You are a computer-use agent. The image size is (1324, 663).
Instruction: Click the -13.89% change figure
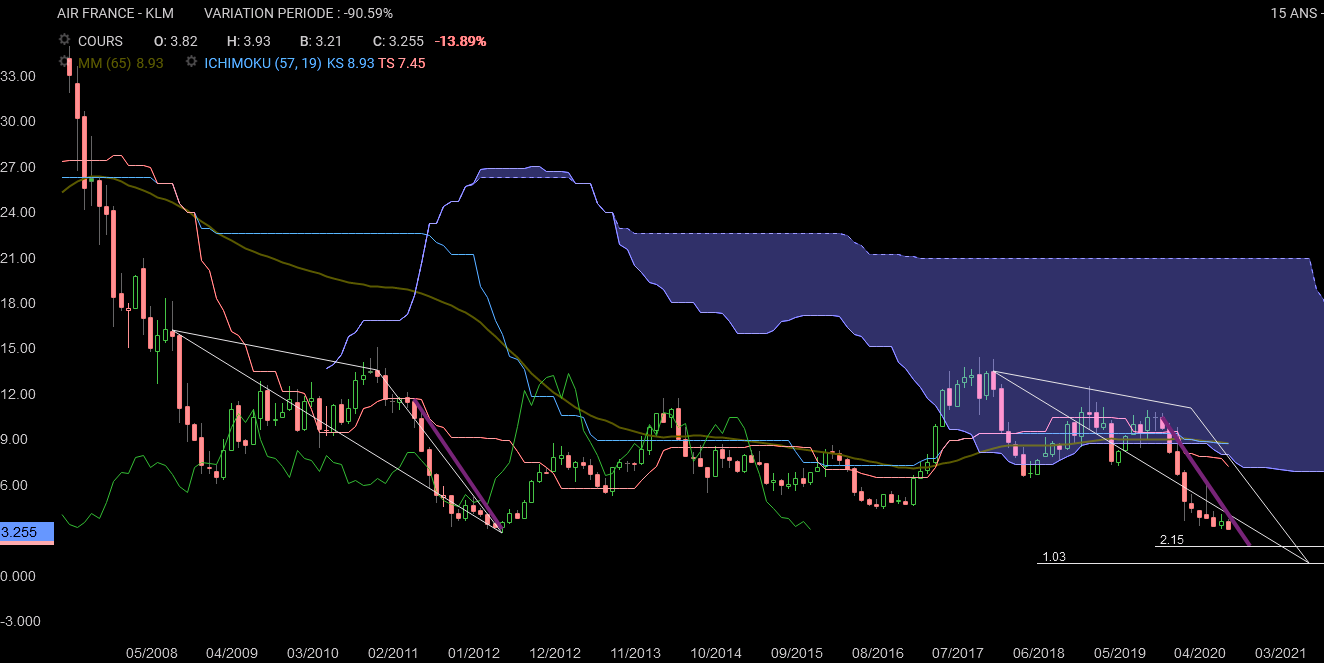[461, 41]
